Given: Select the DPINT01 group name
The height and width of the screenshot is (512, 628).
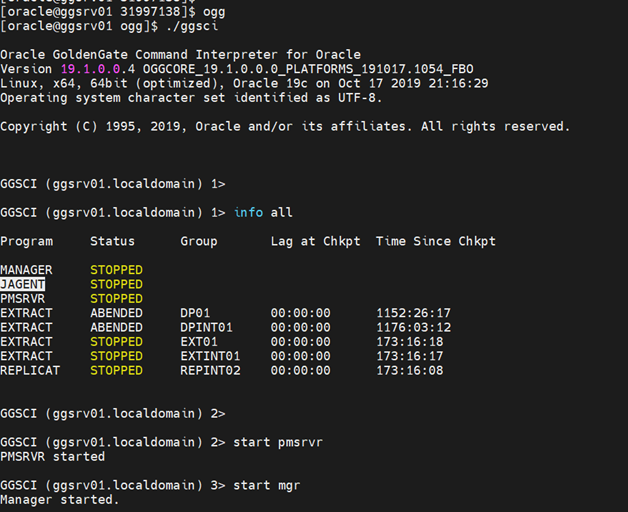Looking at the screenshot, I should pos(206,327).
